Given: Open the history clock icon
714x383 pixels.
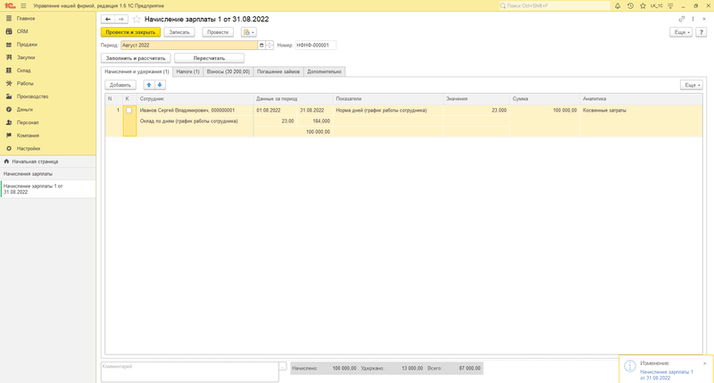Looking at the screenshot, I should [630, 6].
